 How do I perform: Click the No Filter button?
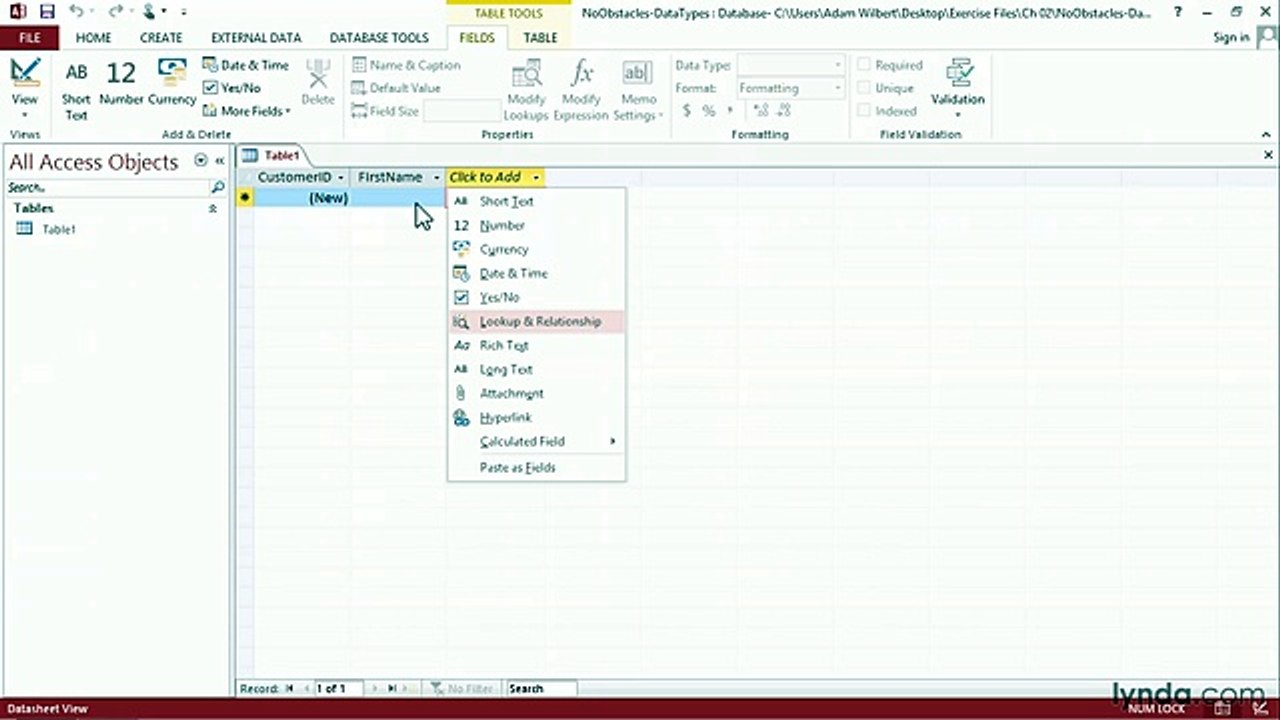pos(463,688)
